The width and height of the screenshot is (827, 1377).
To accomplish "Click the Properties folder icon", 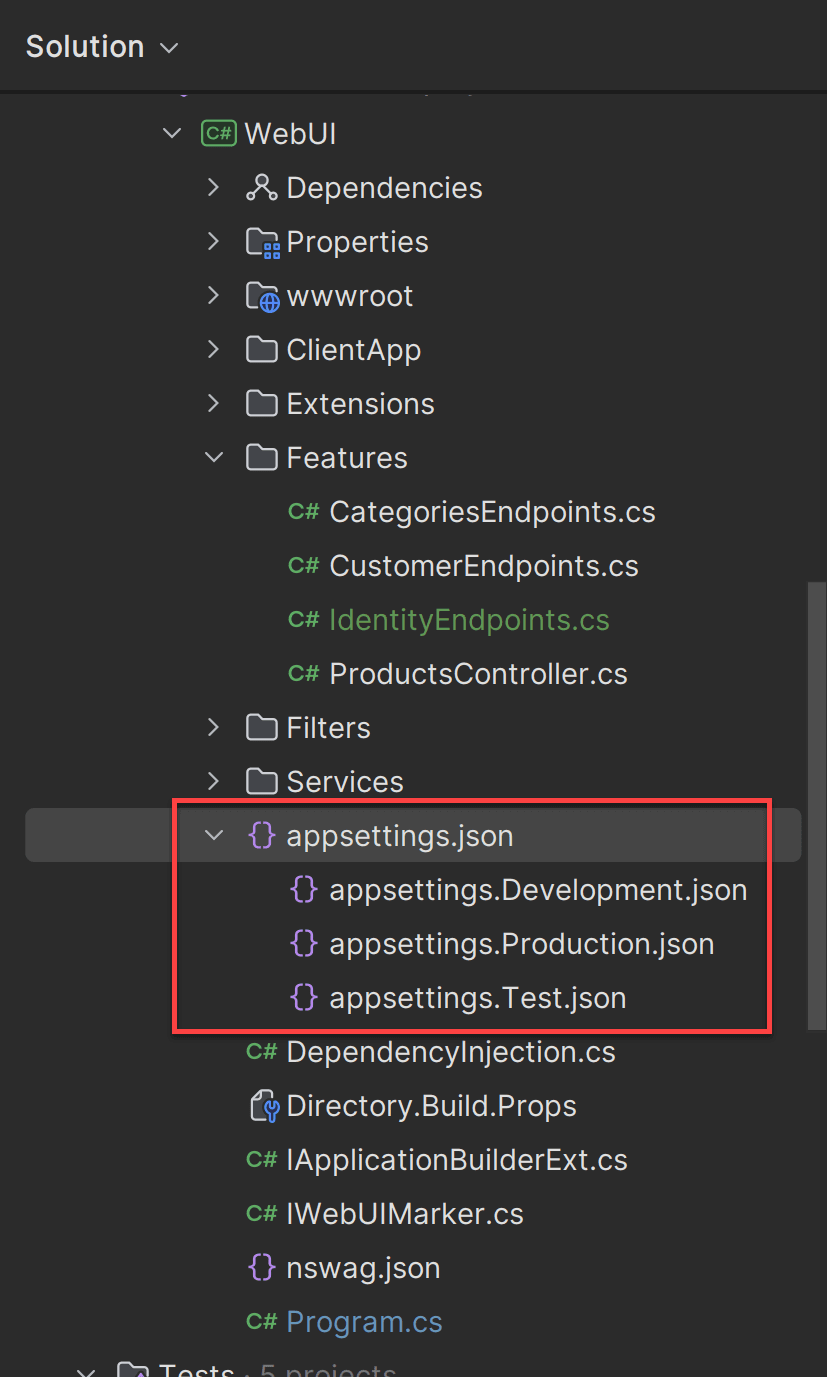I will coord(261,242).
